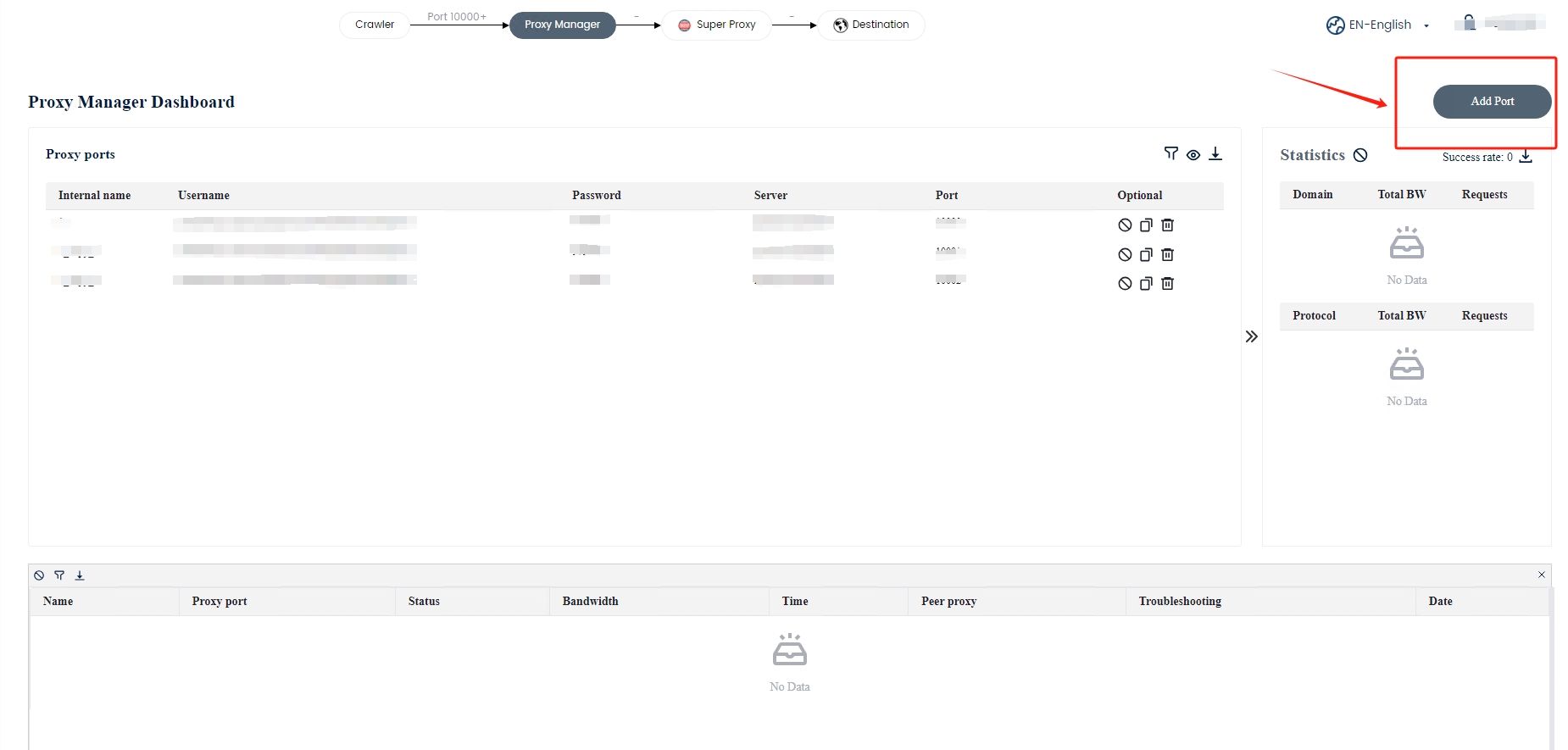
Task: Download the Proxy ports list
Action: pyautogui.click(x=1215, y=153)
